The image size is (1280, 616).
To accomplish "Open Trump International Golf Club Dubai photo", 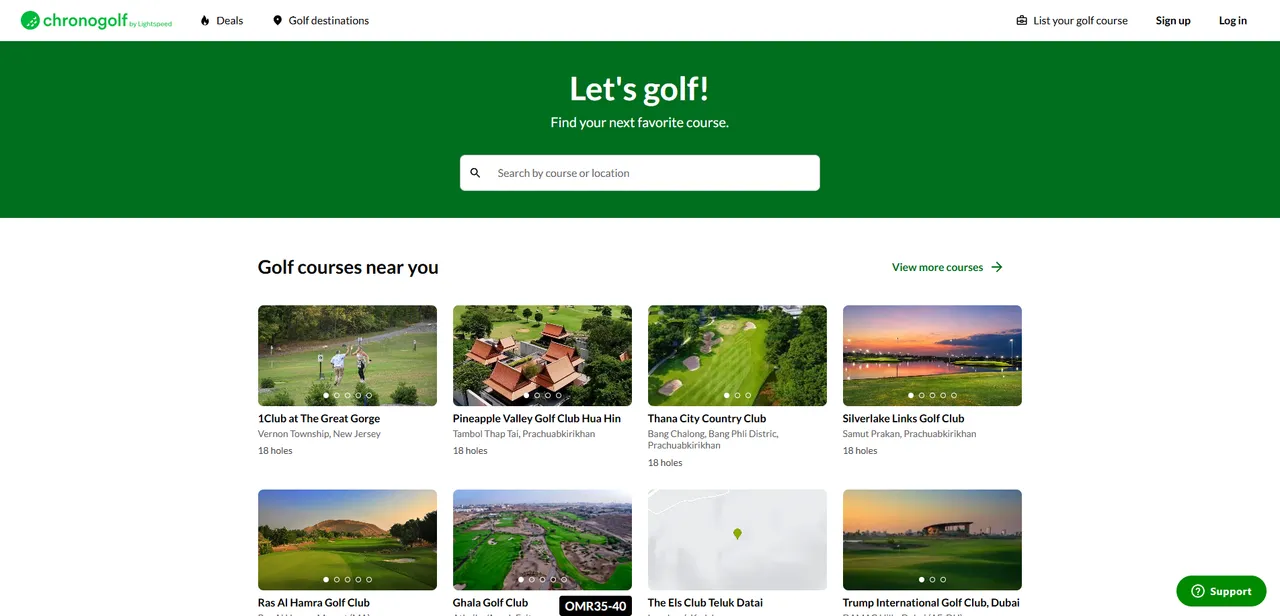I will tap(932, 539).
